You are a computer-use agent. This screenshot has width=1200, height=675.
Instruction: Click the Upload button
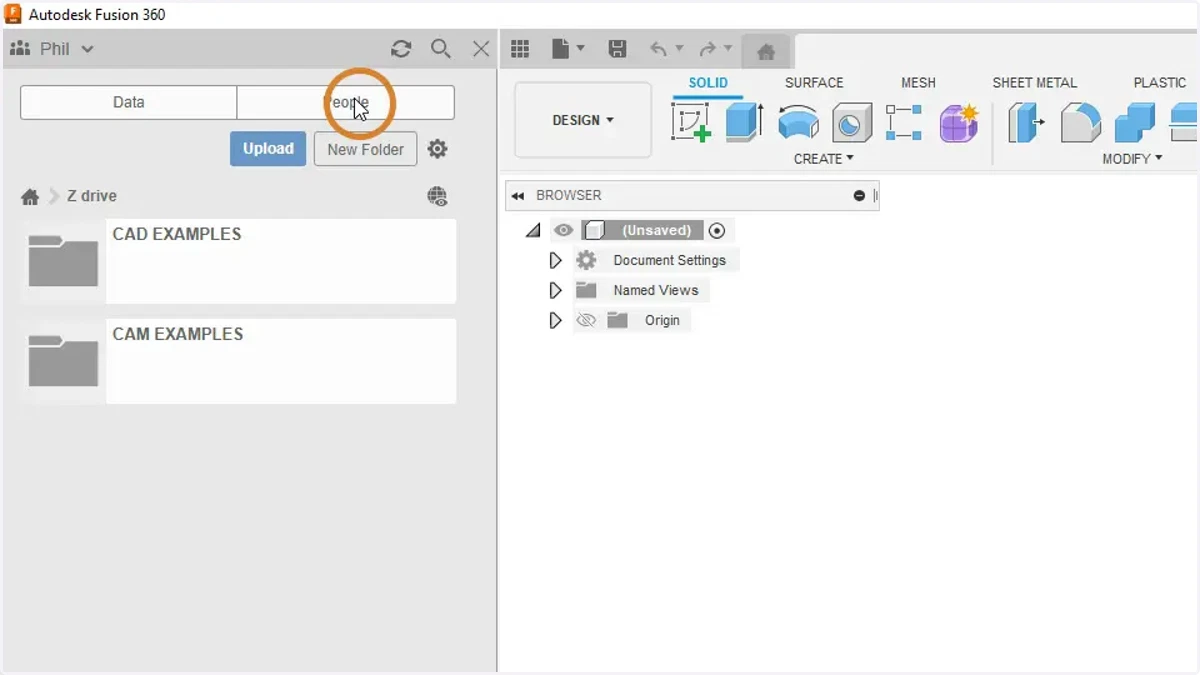point(268,149)
